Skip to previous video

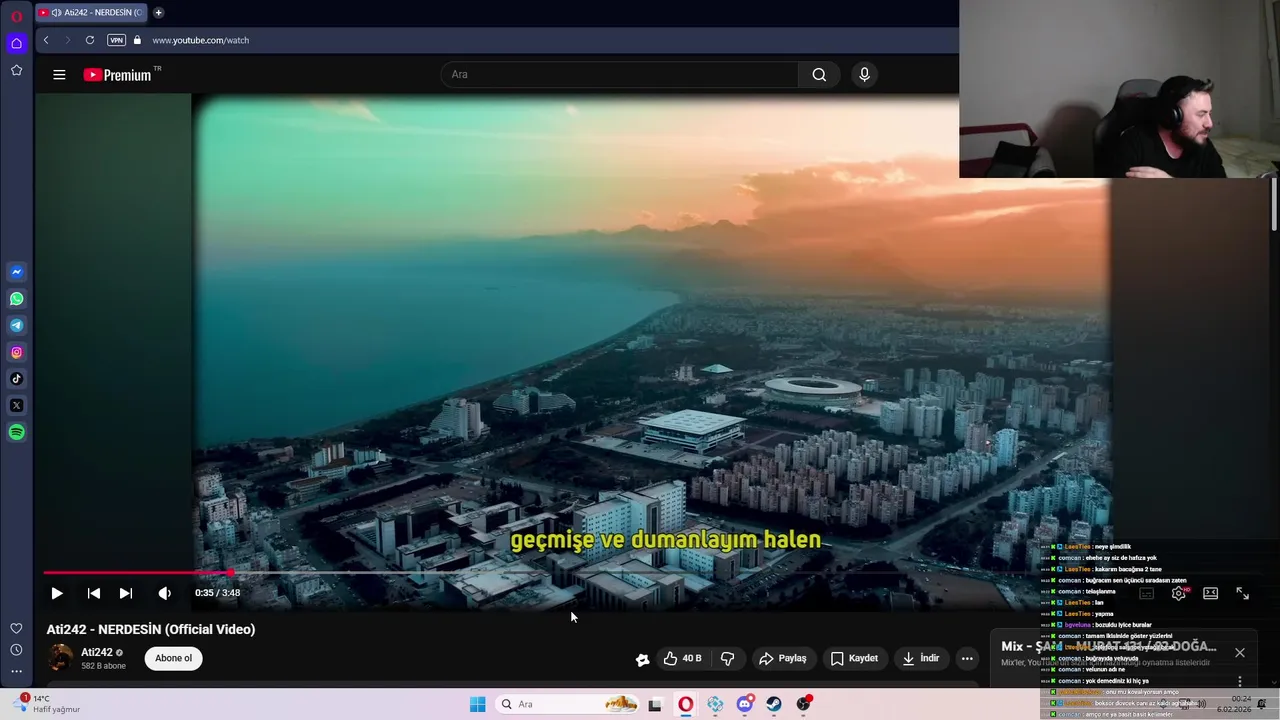[94, 593]
